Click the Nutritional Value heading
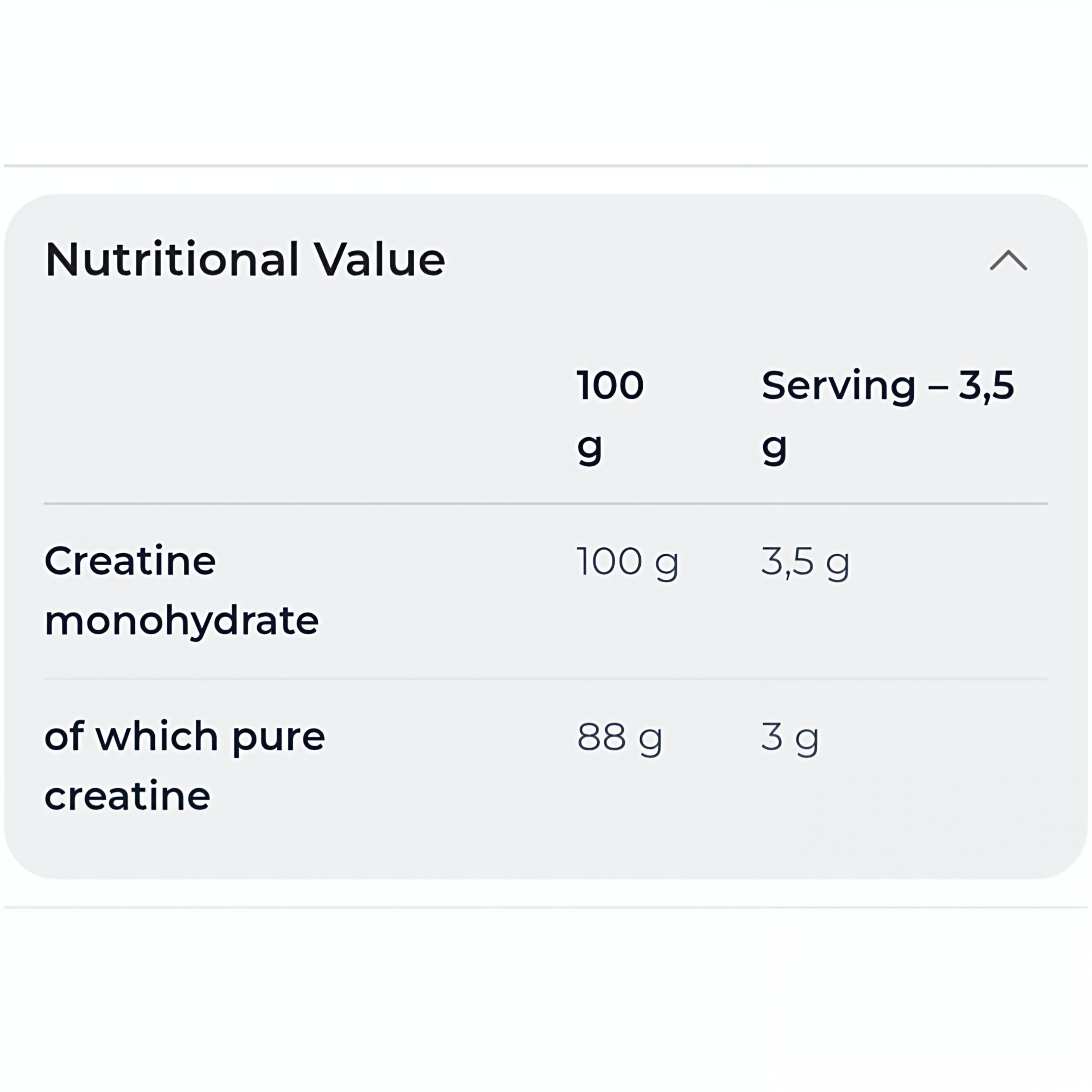This screenshot has width=1092, height=1092. 245,259
